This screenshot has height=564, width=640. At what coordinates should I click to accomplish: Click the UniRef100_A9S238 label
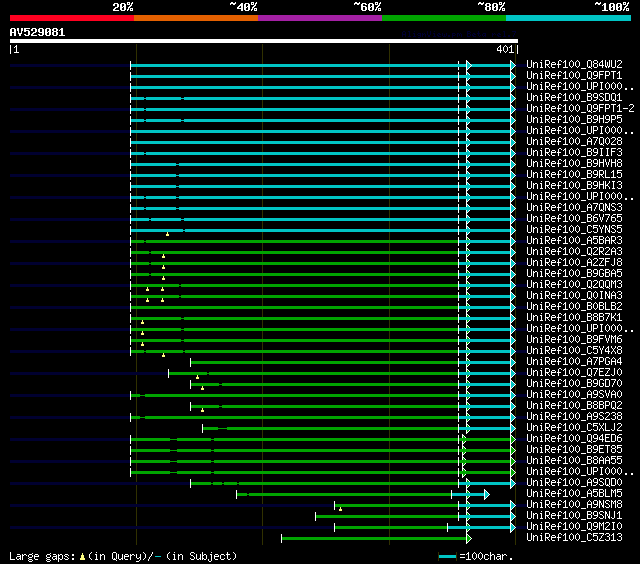click(x=574, y=417)
